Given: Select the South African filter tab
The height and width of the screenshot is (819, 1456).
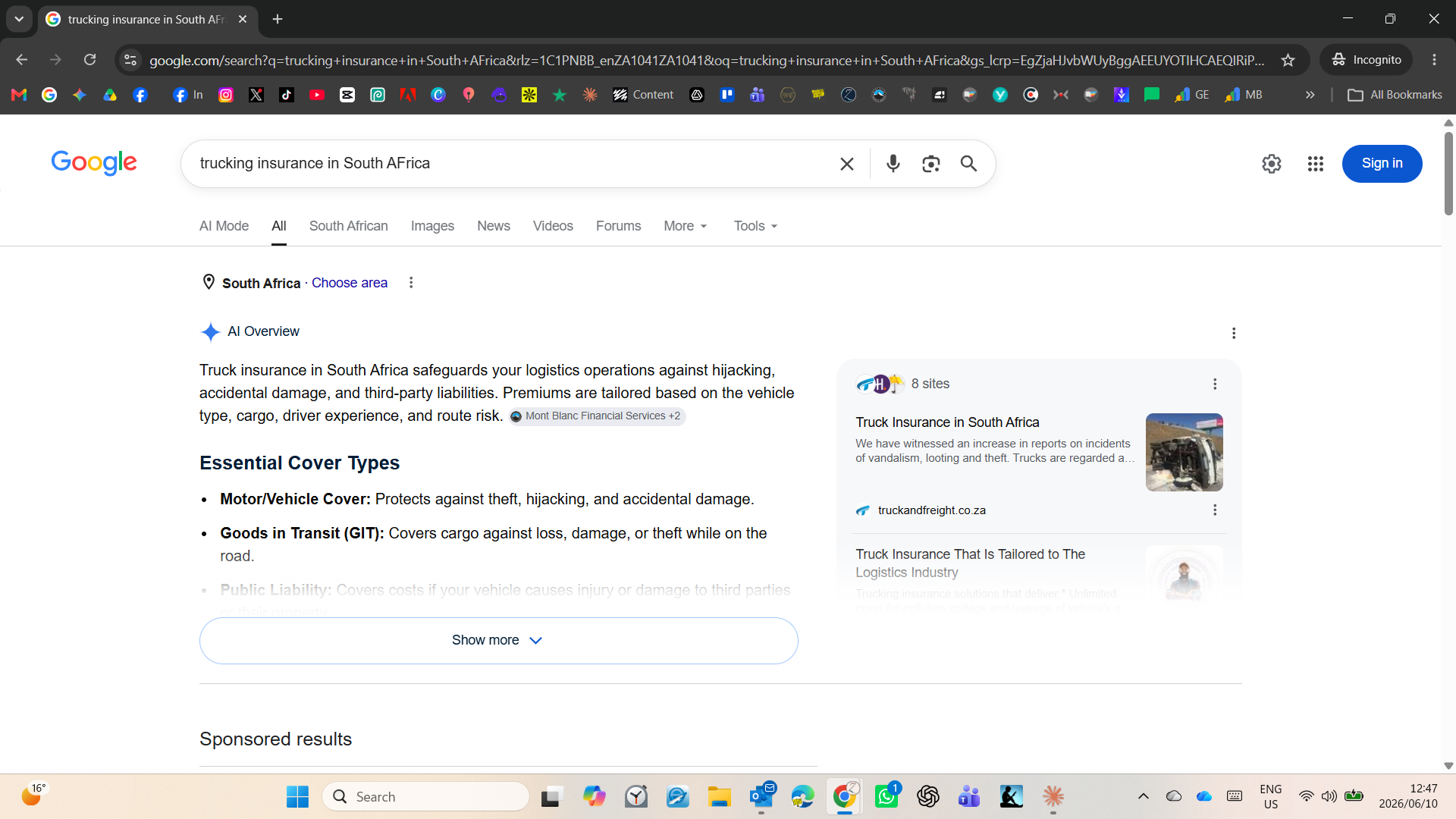Looking at the screenshot, I should pyautogui.click(x=348, y=226).
